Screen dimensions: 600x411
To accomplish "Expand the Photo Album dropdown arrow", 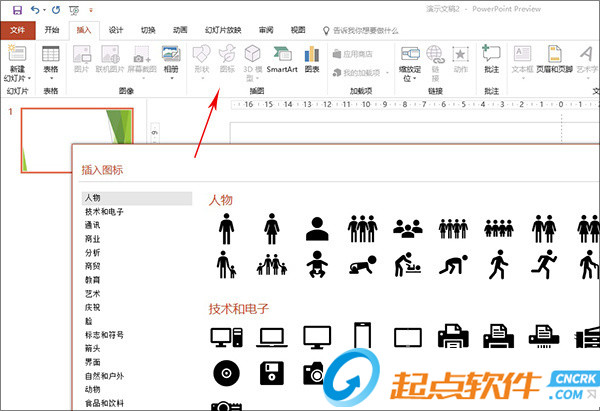I will point(172,78).
